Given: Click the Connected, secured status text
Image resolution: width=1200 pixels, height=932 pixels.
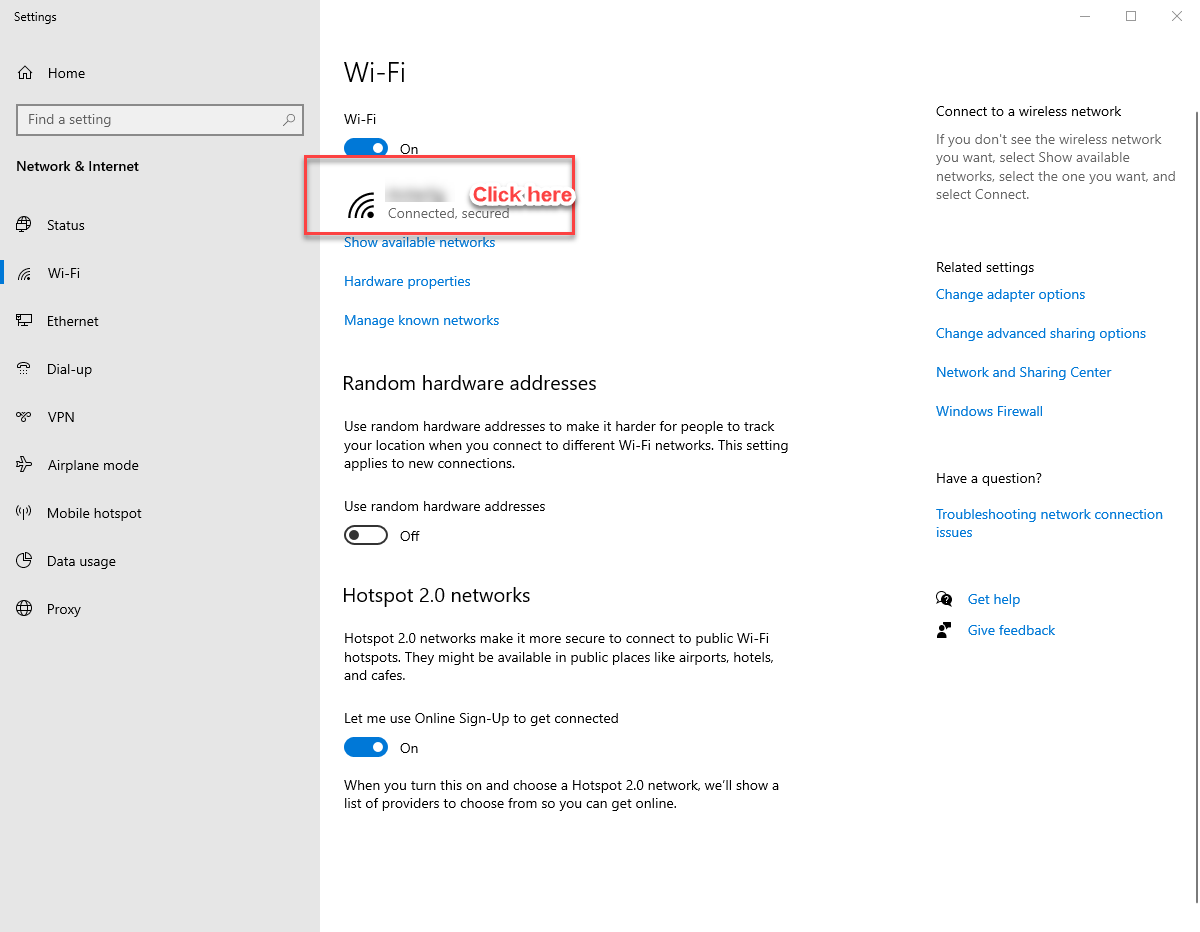Looking at the screenshot, I should tap(448, 213).
